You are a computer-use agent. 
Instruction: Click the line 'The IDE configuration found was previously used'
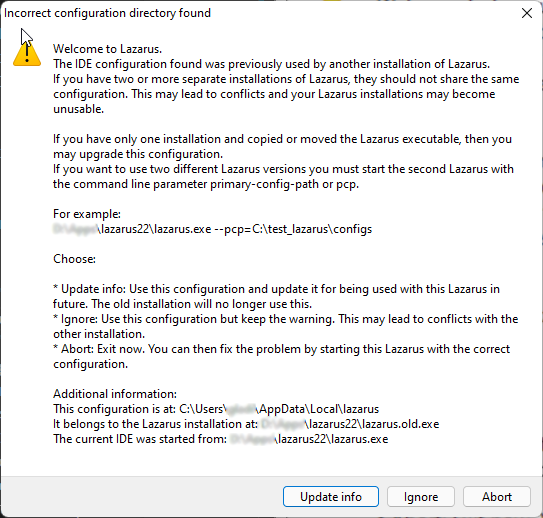272,64
